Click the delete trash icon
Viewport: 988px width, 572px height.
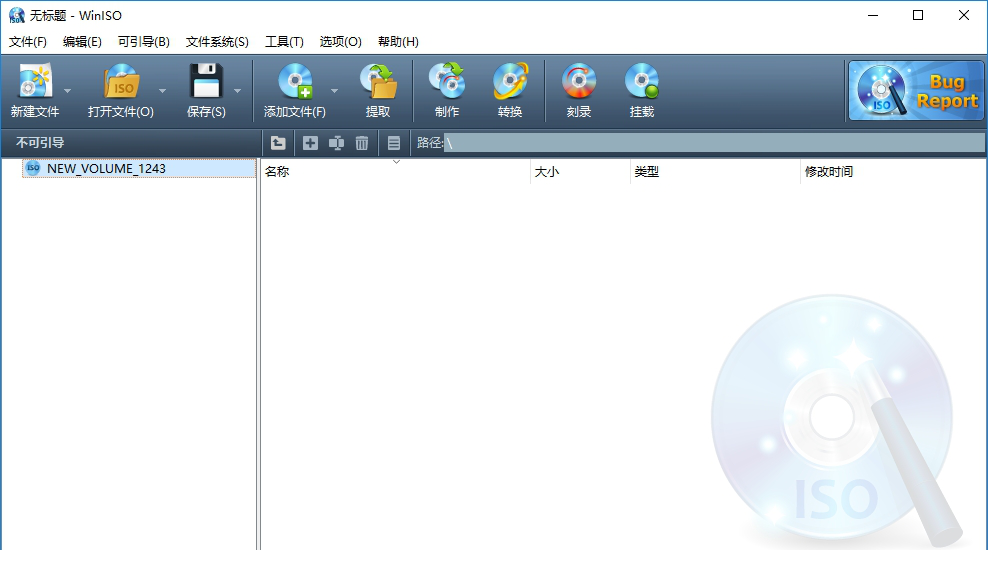point(362,143)
